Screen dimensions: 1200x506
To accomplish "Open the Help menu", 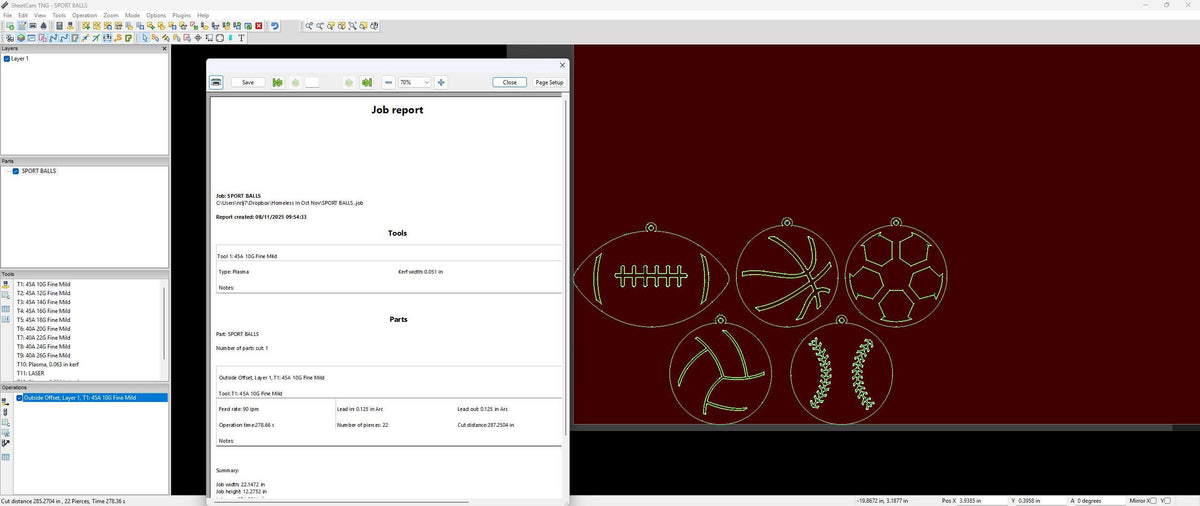I will pos(203,16).
